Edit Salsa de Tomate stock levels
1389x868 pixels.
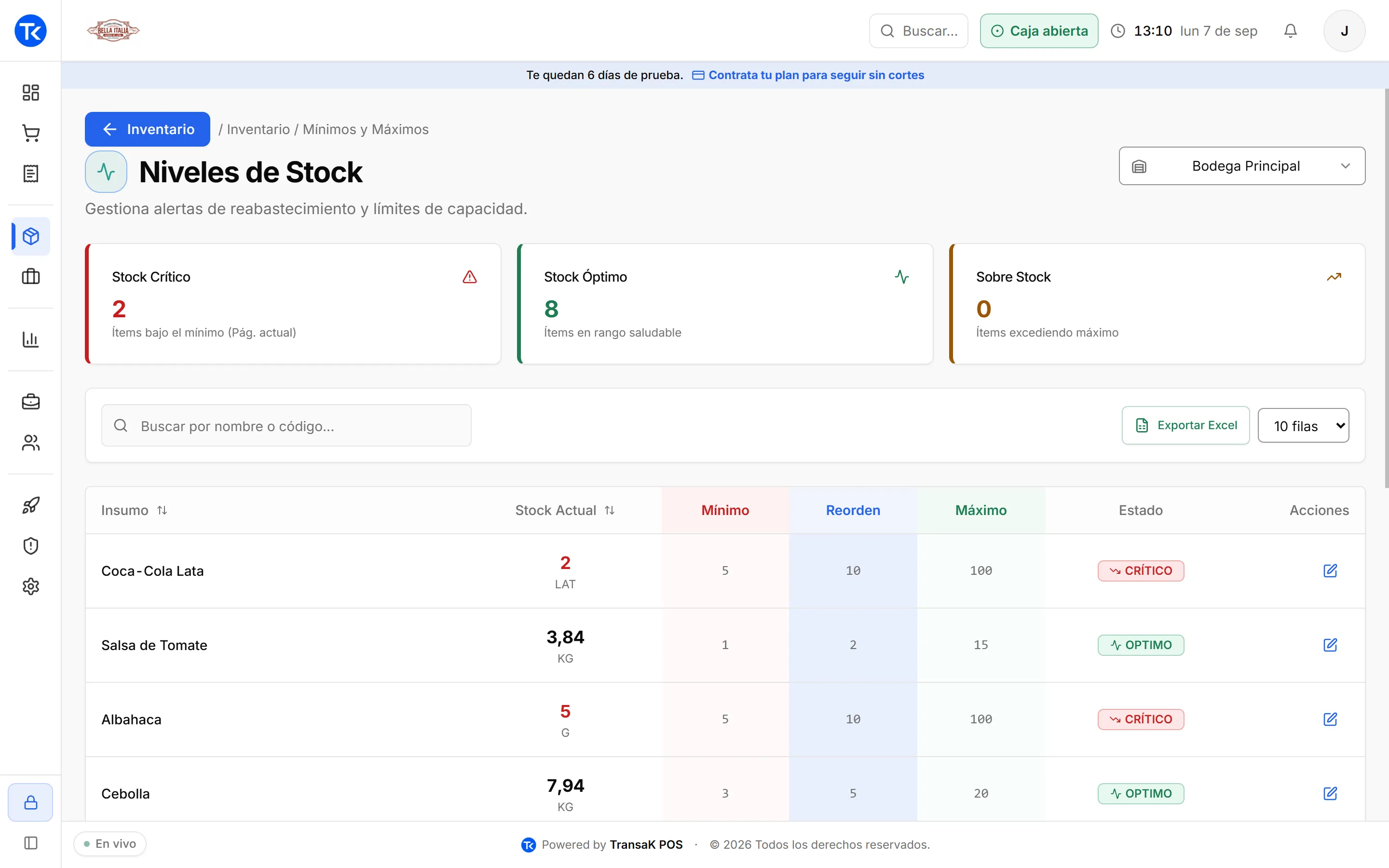point(1330,645)
